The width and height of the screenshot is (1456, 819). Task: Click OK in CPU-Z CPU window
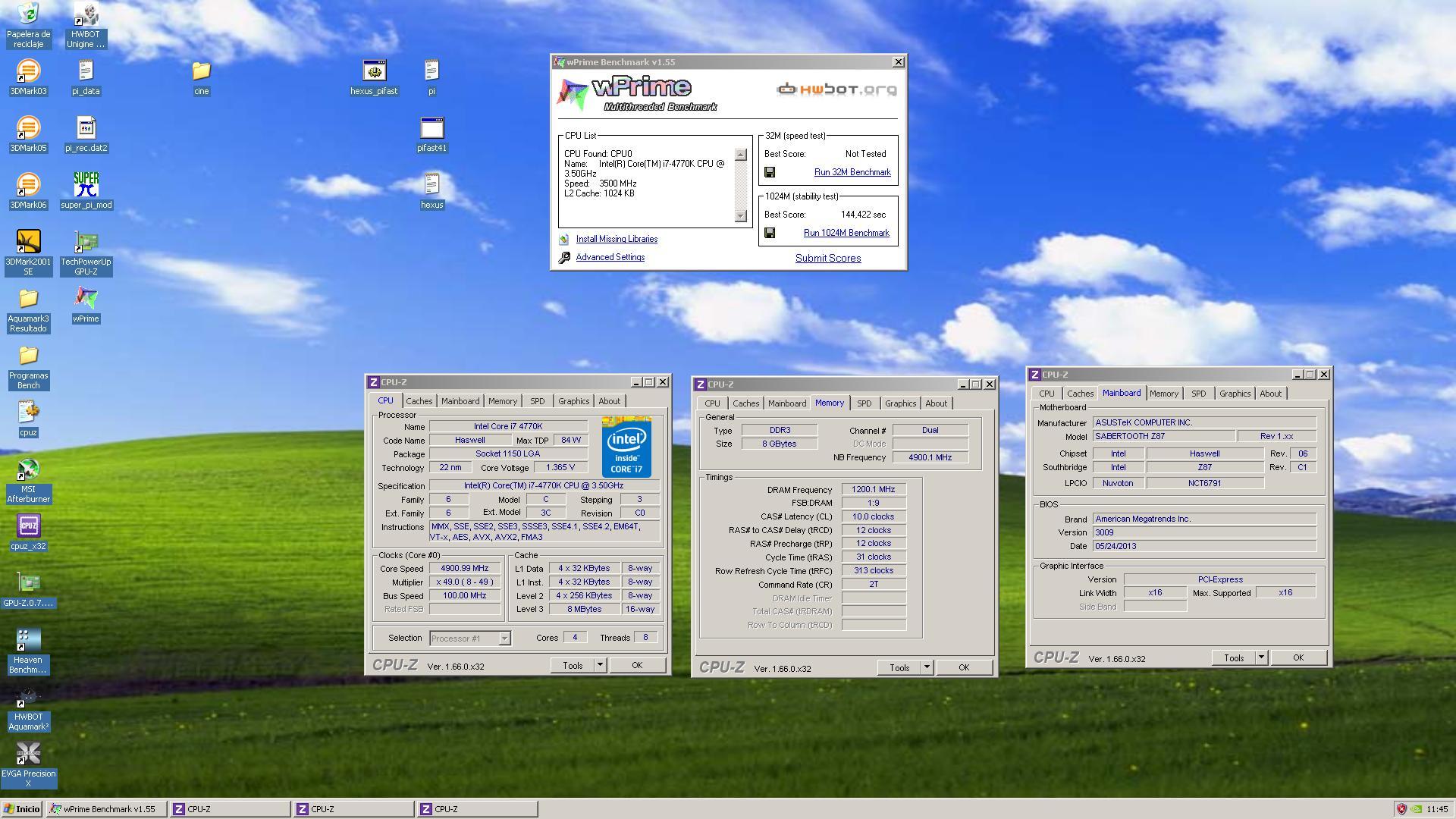point(637,665)
